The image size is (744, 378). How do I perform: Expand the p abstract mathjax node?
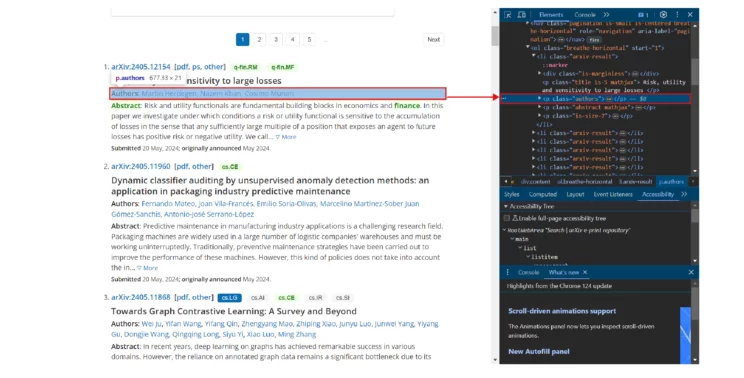click(x=539, y=108)
